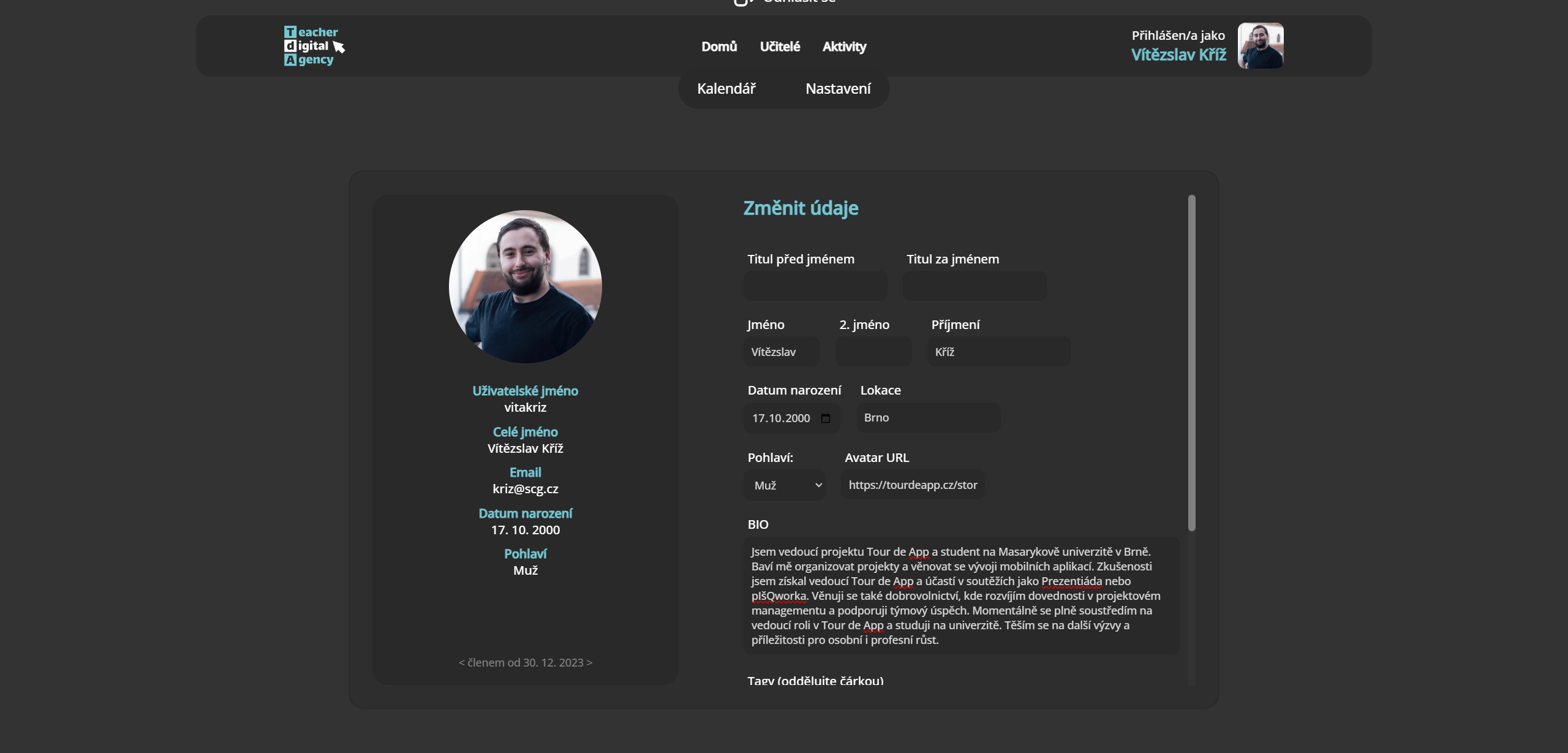The width and height of the screenshot is (1568, 753).
Task: Click the Datum narození date field
Action: [792, 418]
